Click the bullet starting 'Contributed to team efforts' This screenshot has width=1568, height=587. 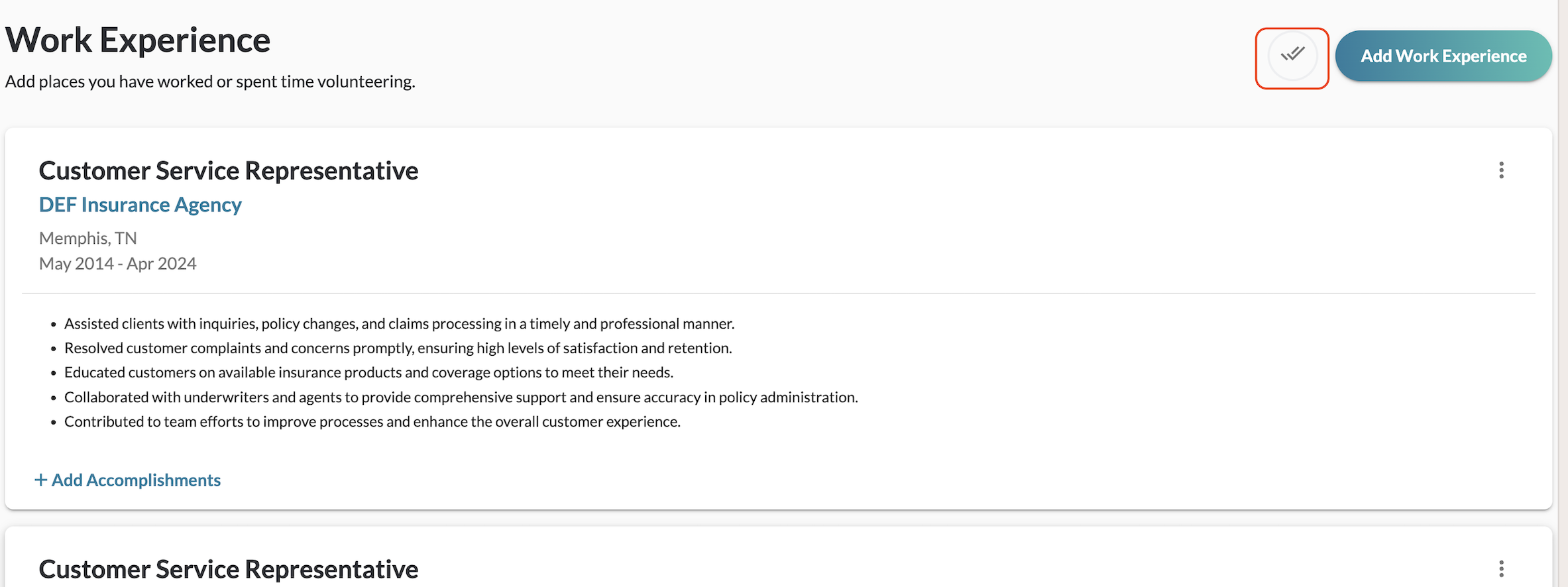pos(372,421)
